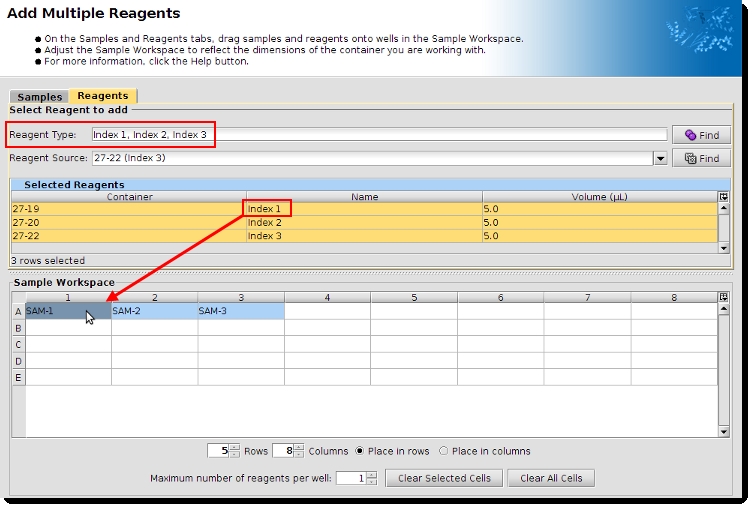Open column options icon in Sample Workspace grid

(724, 297)
